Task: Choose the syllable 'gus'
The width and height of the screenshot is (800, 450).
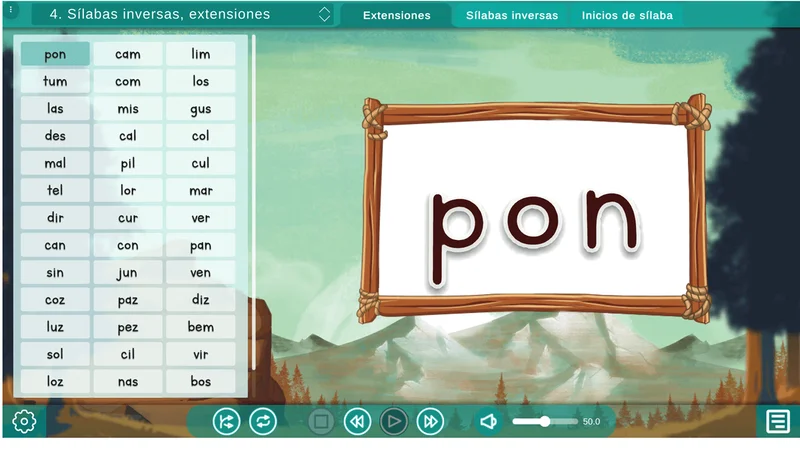Action: tap(201, 109)
